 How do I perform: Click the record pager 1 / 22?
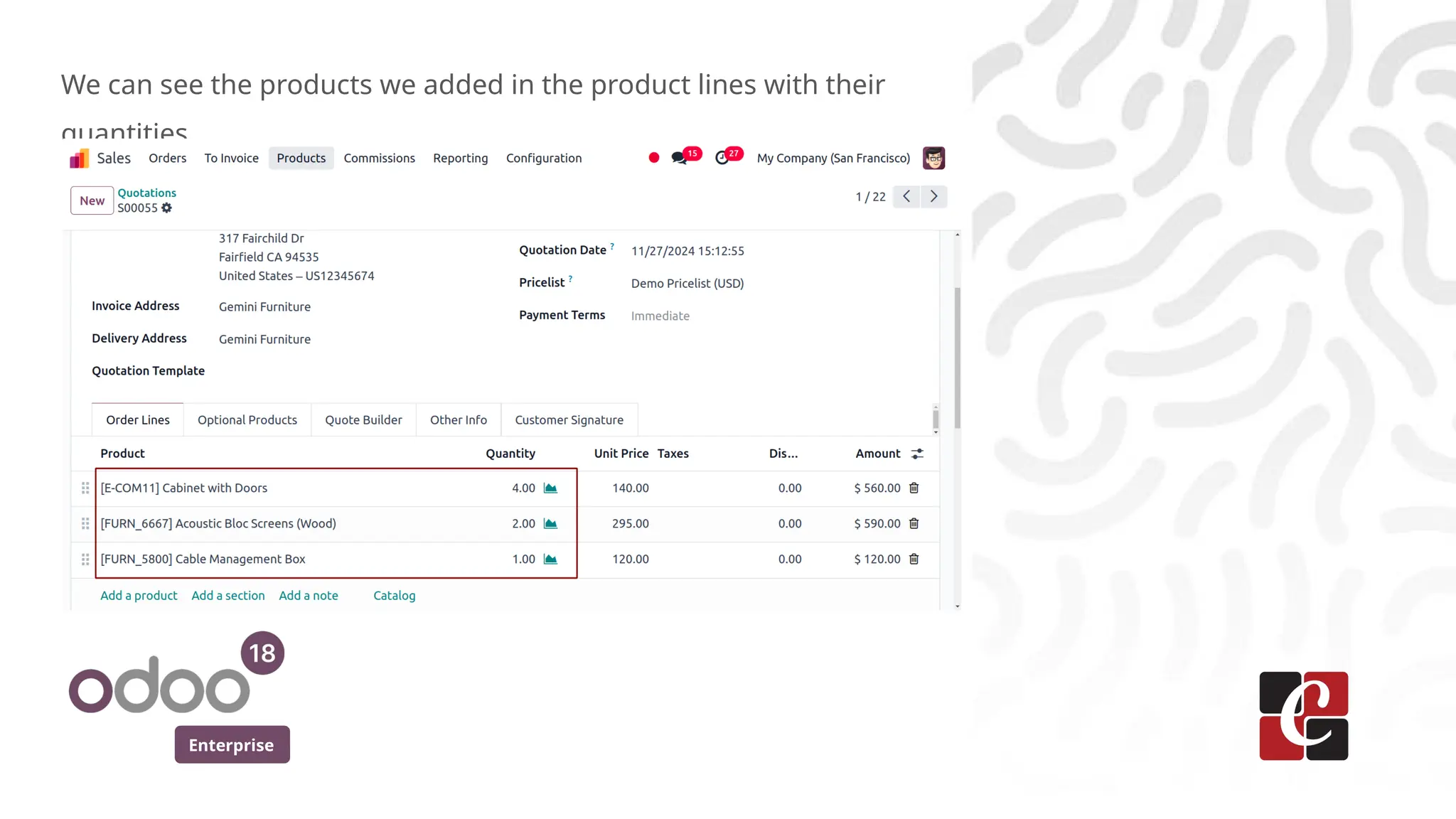pyautogui.click(x=870, y=197)
